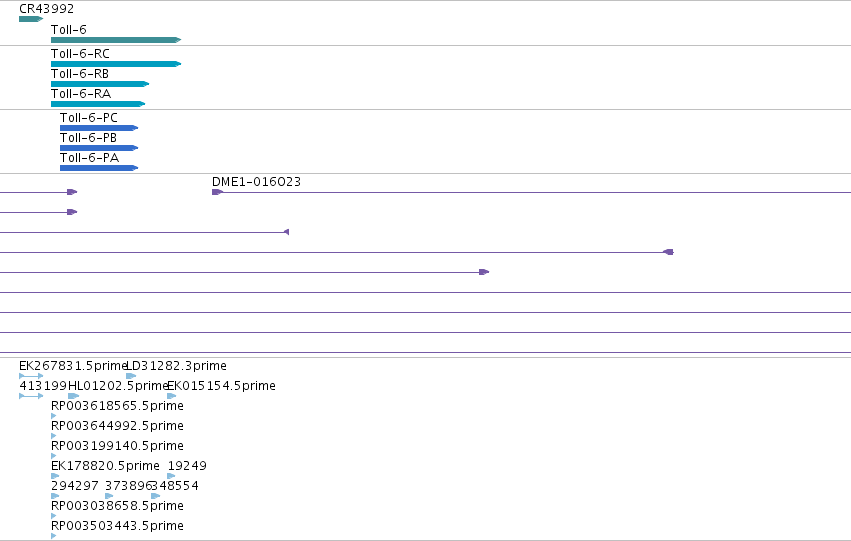851x541 pixels.
Task: Click the CR43992 gene bar
Action: (x=31, y=19)
